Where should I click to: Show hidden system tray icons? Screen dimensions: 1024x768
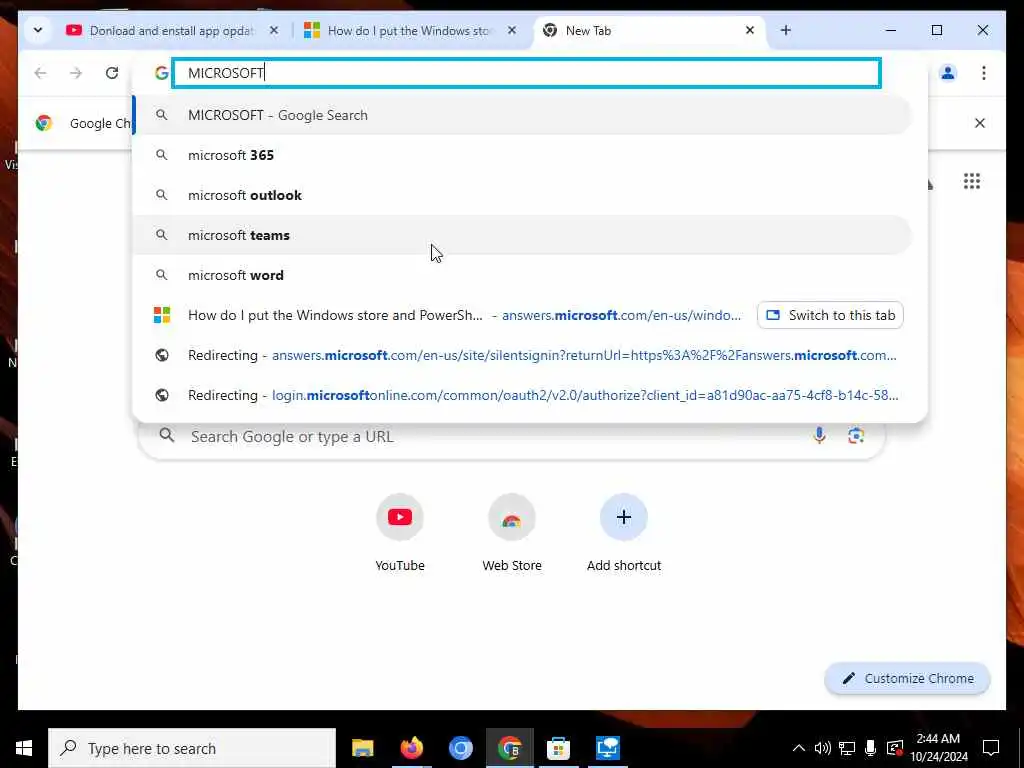[x=798, y=748]
